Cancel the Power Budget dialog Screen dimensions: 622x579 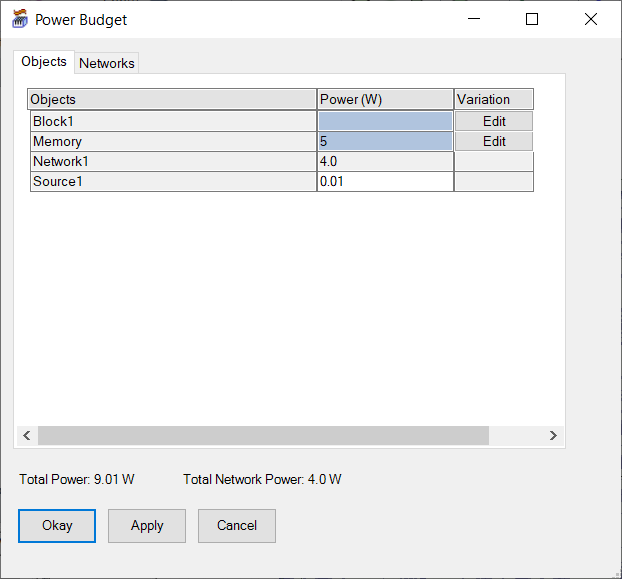pos(237,525)
